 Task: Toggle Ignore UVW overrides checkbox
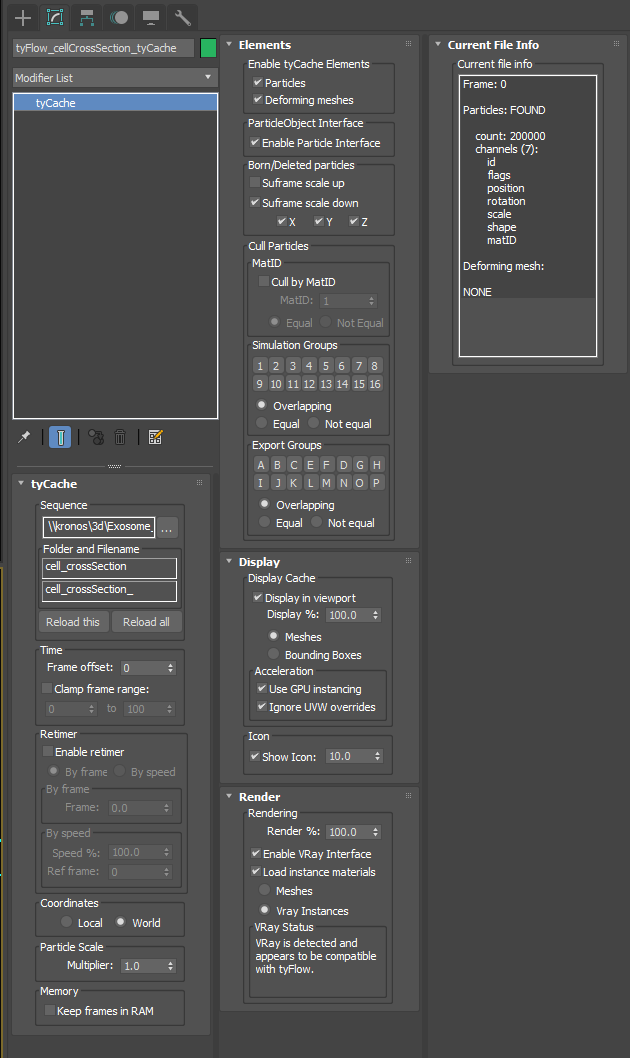click(262, 706)
